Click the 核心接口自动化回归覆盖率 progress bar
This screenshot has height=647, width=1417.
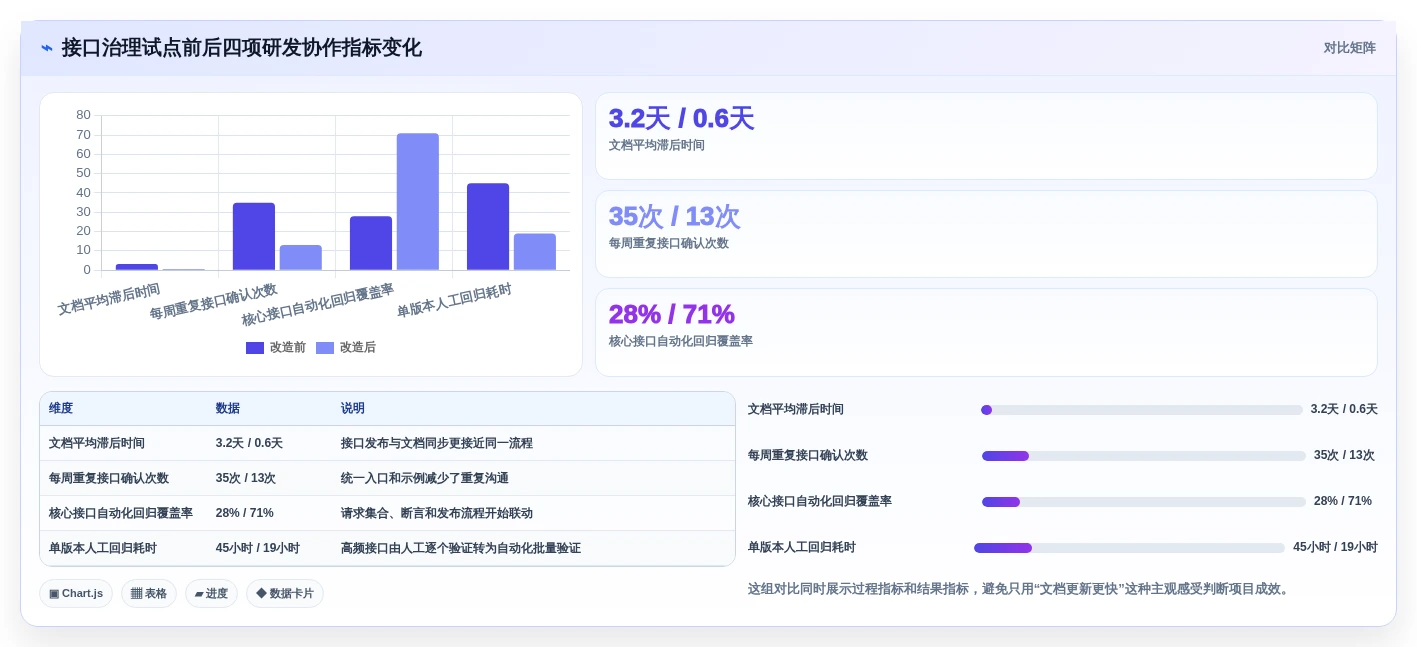(x=1144, y=502)
